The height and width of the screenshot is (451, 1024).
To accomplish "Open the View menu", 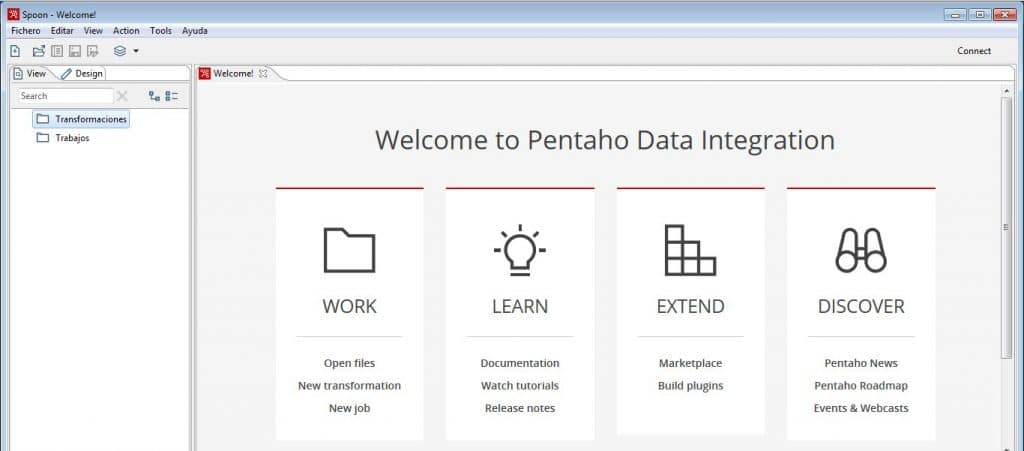I will coord(93,31).
